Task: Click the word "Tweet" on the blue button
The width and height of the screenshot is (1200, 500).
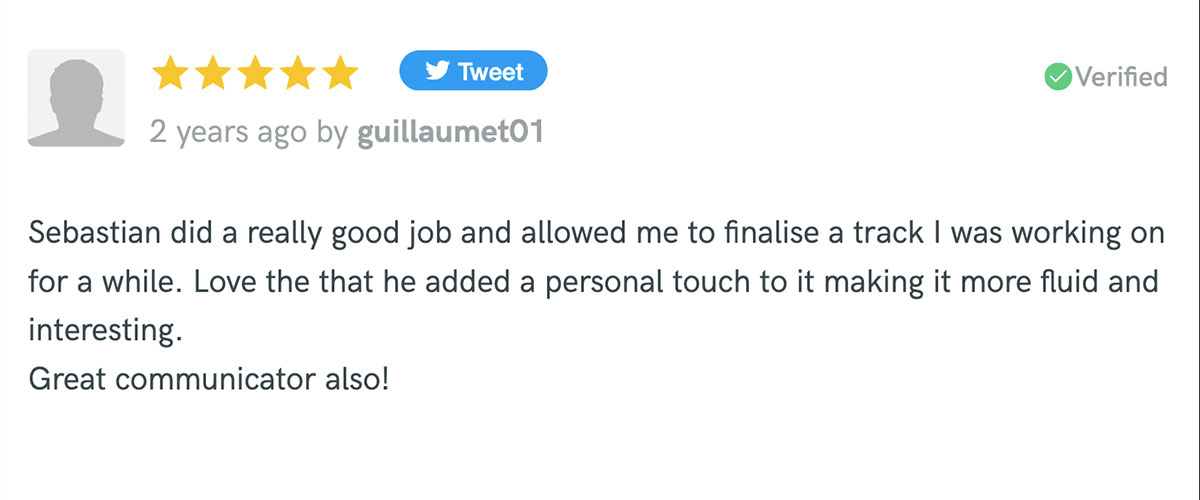Action: coord(491,72)
